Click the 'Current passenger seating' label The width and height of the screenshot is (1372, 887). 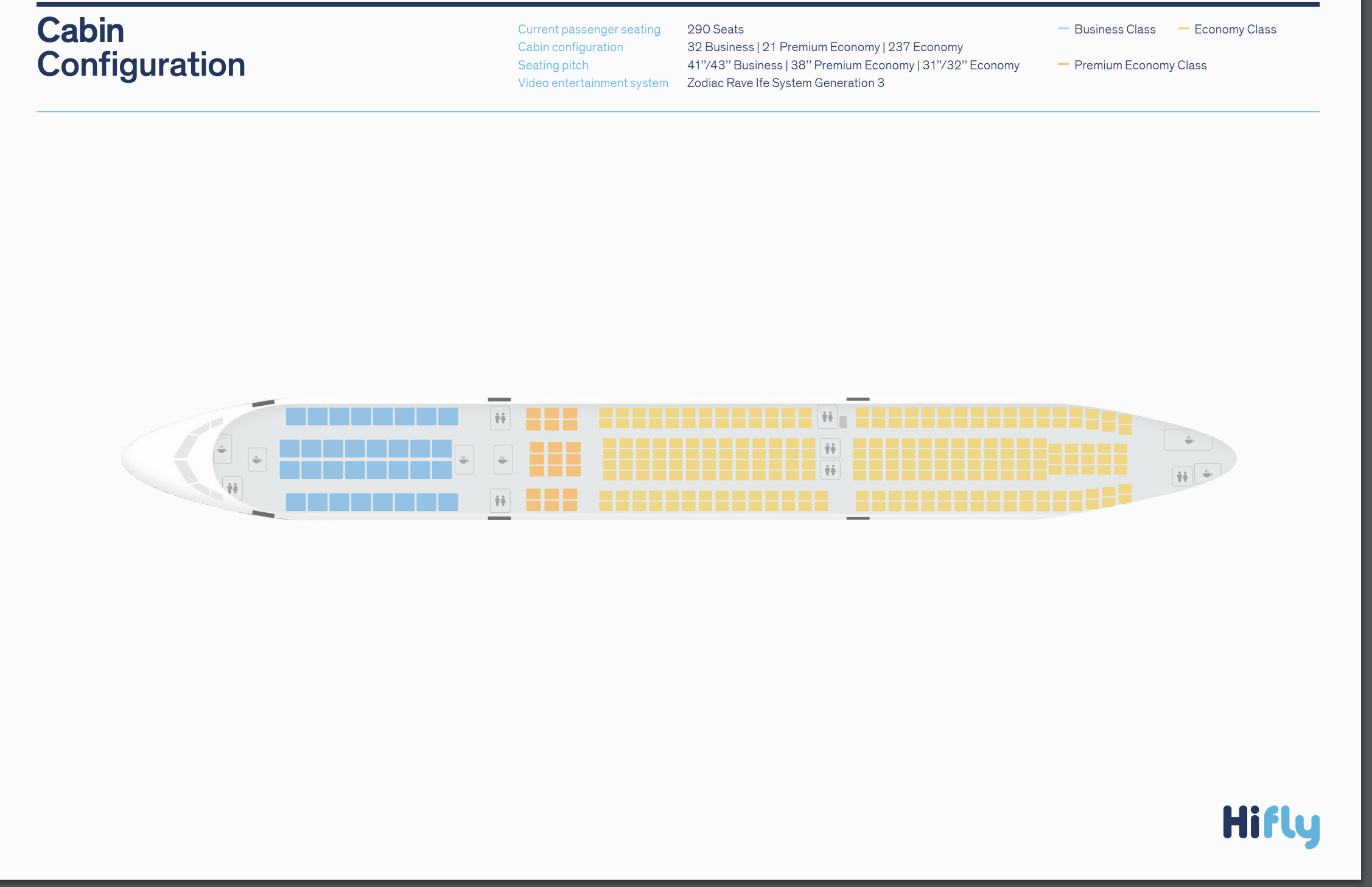[x=589, y=29]
